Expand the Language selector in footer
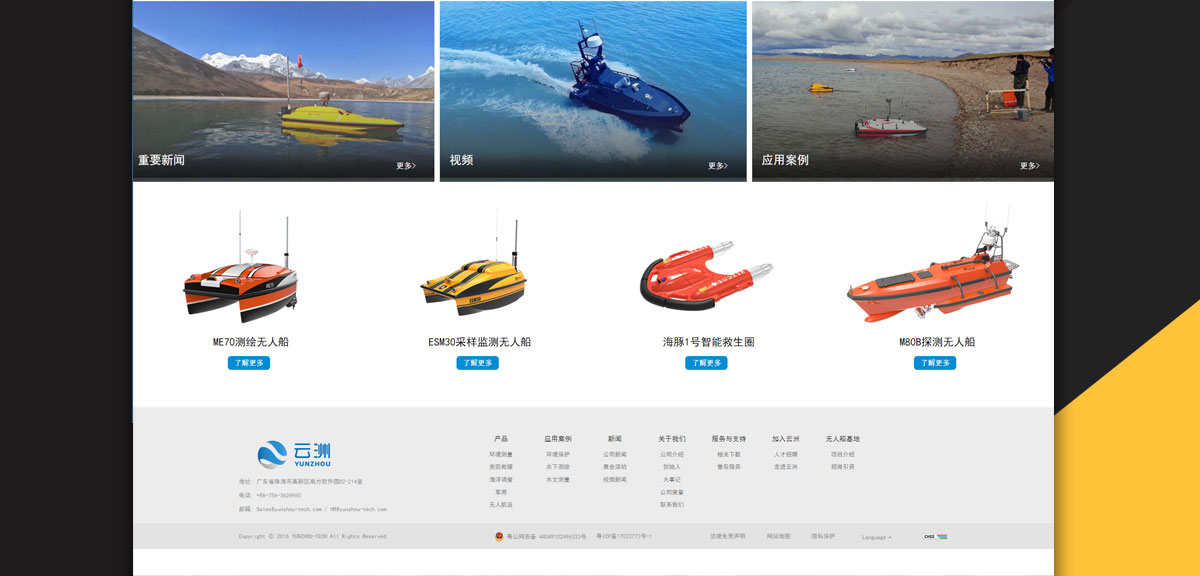 pyautogui.click(x=877, y=537)
